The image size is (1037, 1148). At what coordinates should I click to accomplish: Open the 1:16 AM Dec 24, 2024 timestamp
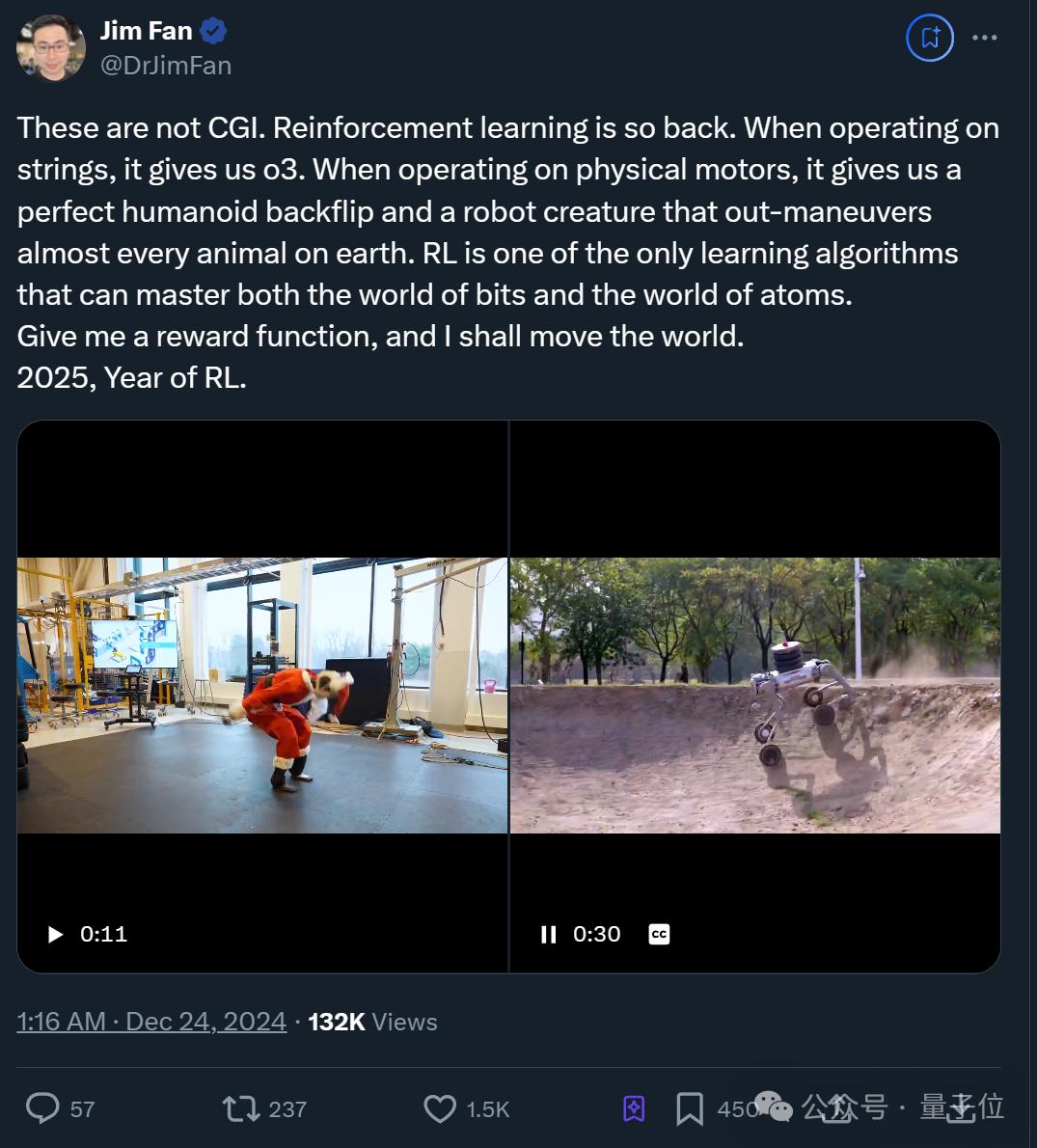(151, 1022)
